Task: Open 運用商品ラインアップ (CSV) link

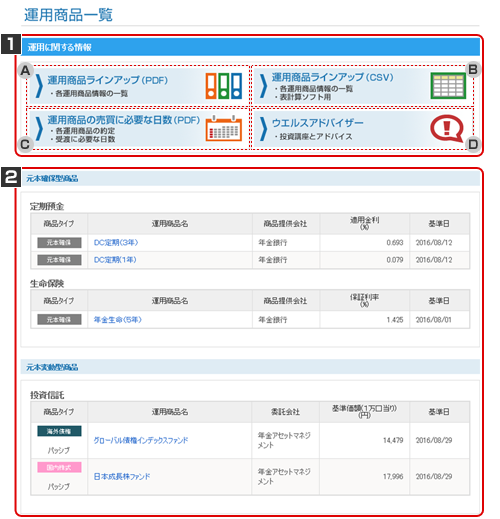Action: point(332,77)
